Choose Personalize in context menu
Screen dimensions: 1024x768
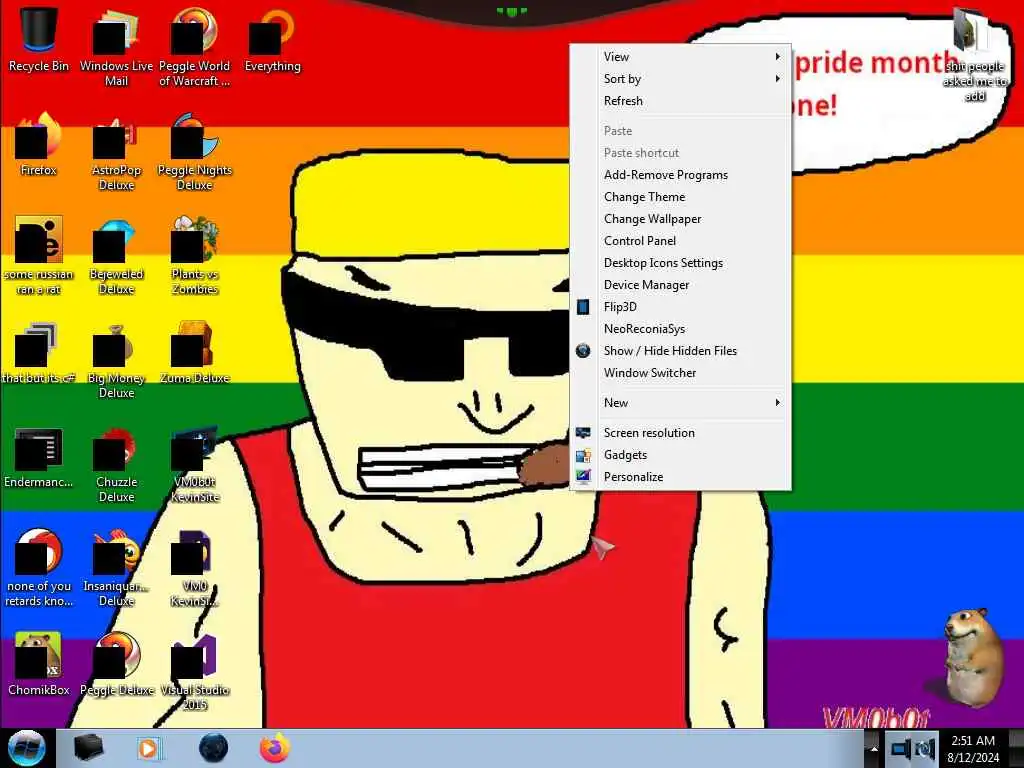point(680,477)
